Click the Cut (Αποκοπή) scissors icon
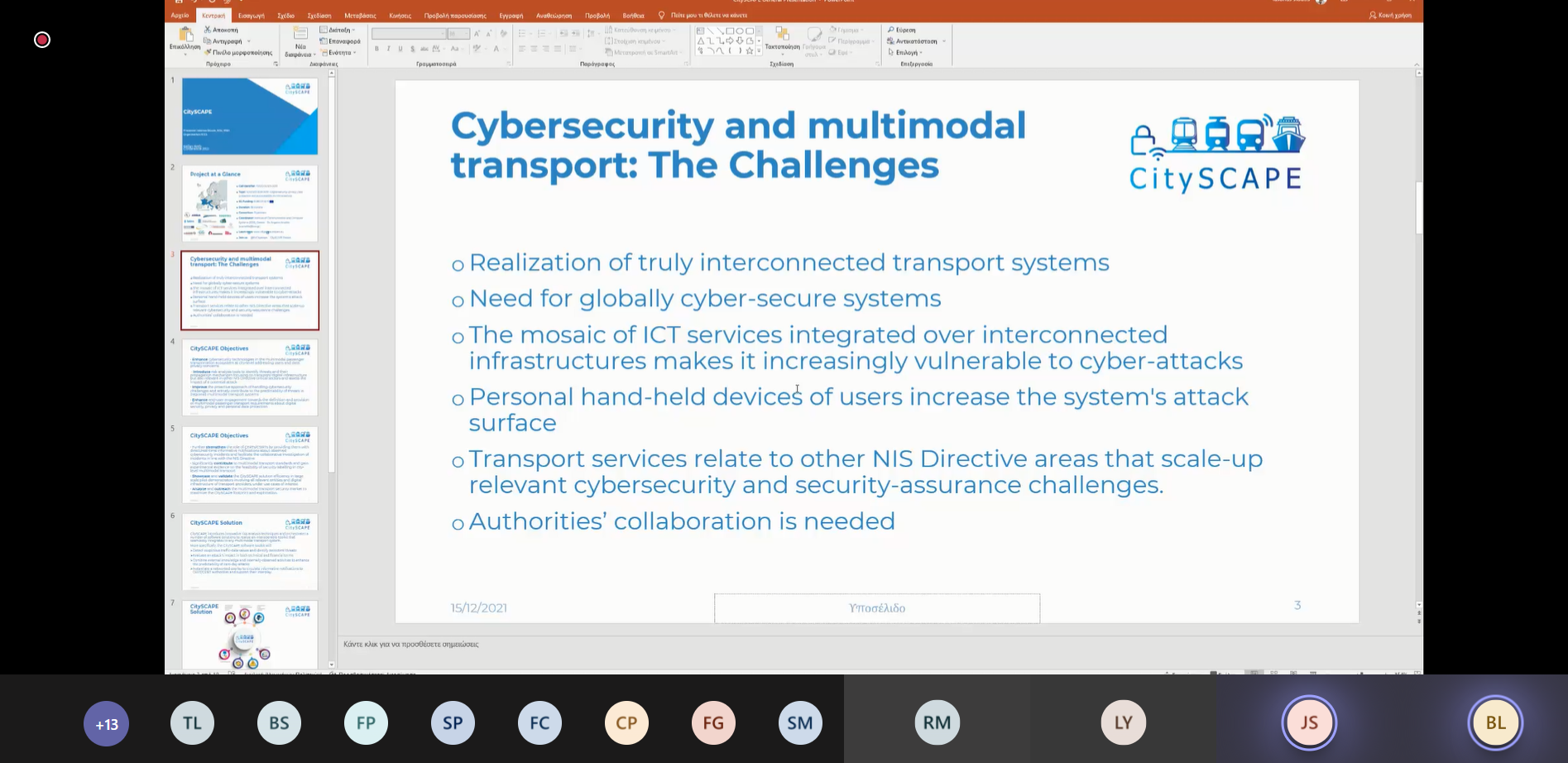Image resolution: width=1568 pixels, height=763 pixels. click(x=208, y=30)
